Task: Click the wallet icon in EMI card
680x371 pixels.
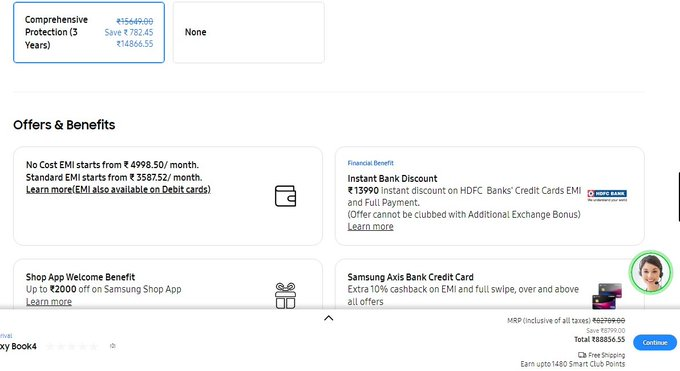Action: point(285,196)
